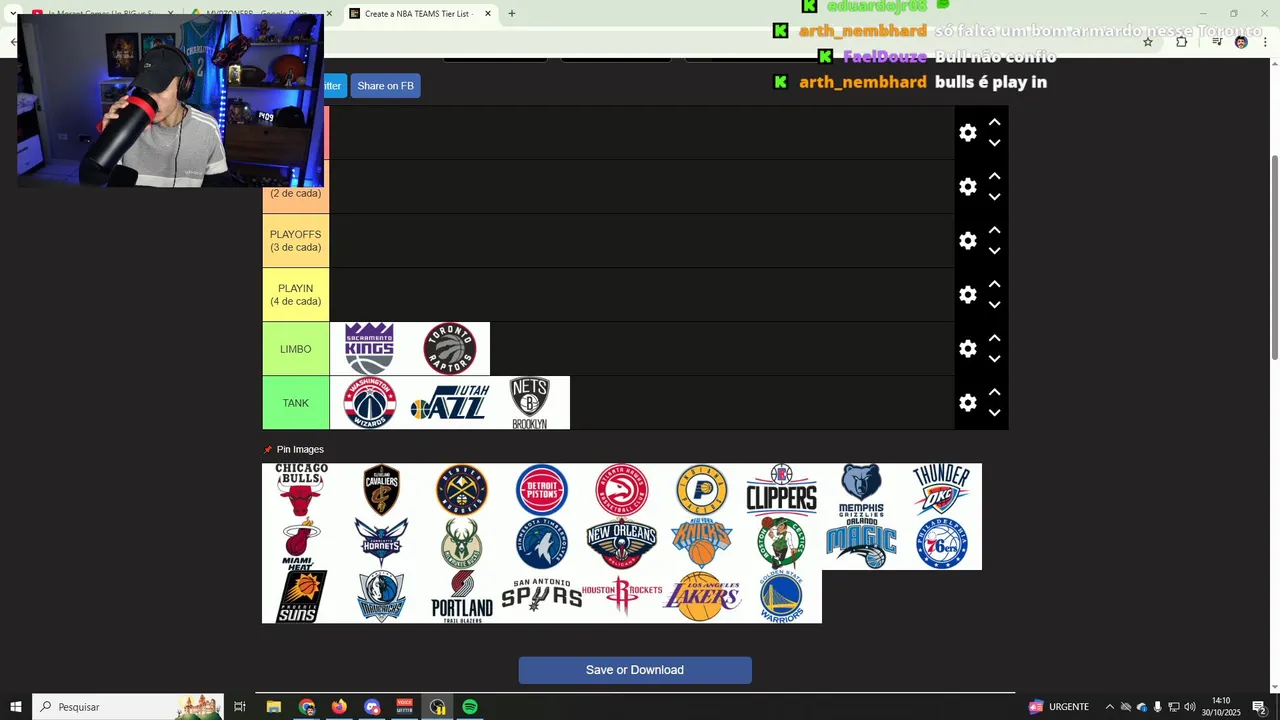Pick the Indiana Pacers logo
The height and width of the screenshot is (720, 1280).
(702, 490)
